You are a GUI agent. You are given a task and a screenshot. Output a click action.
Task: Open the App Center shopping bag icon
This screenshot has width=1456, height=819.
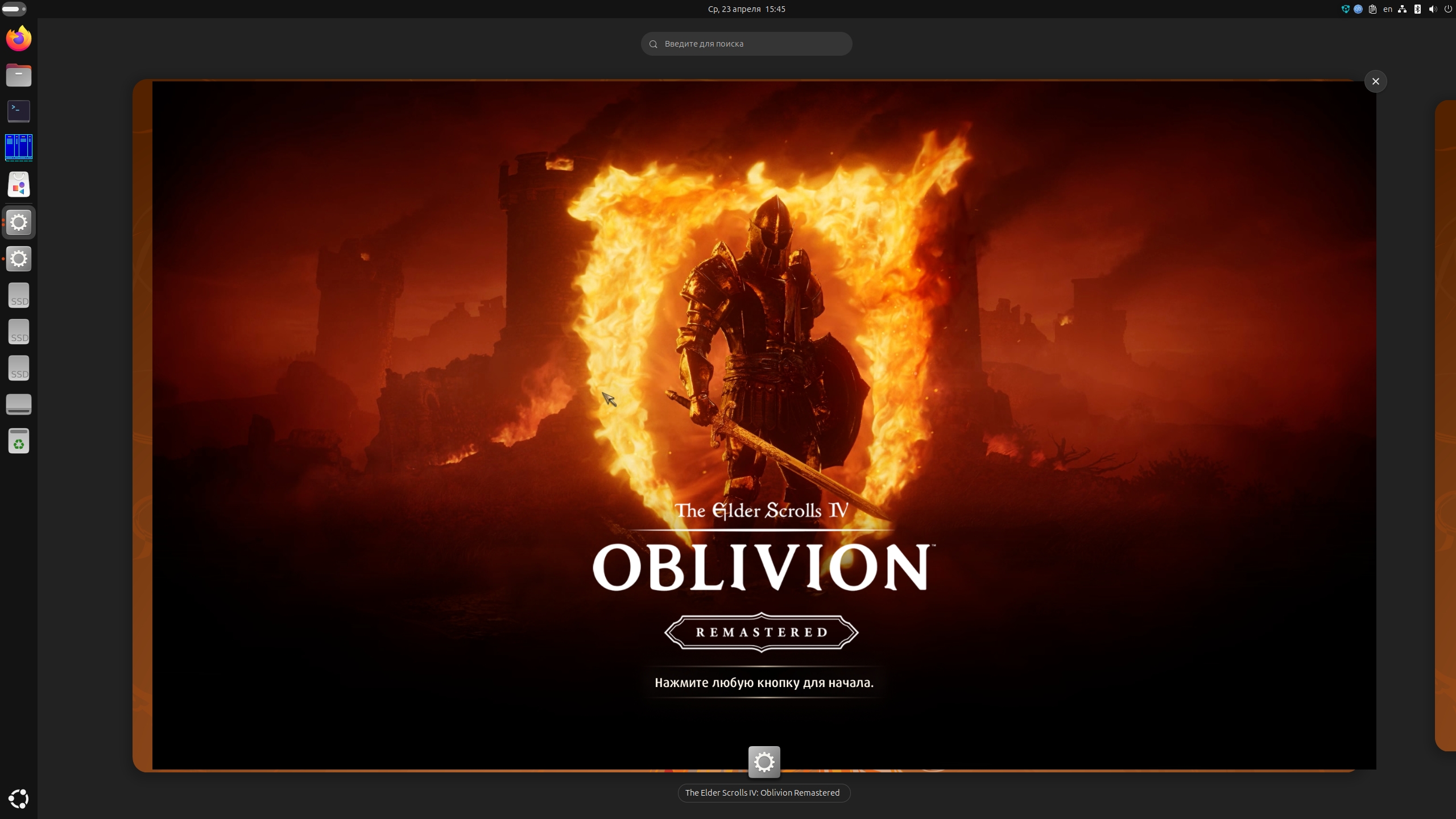[x=19, y=185]
